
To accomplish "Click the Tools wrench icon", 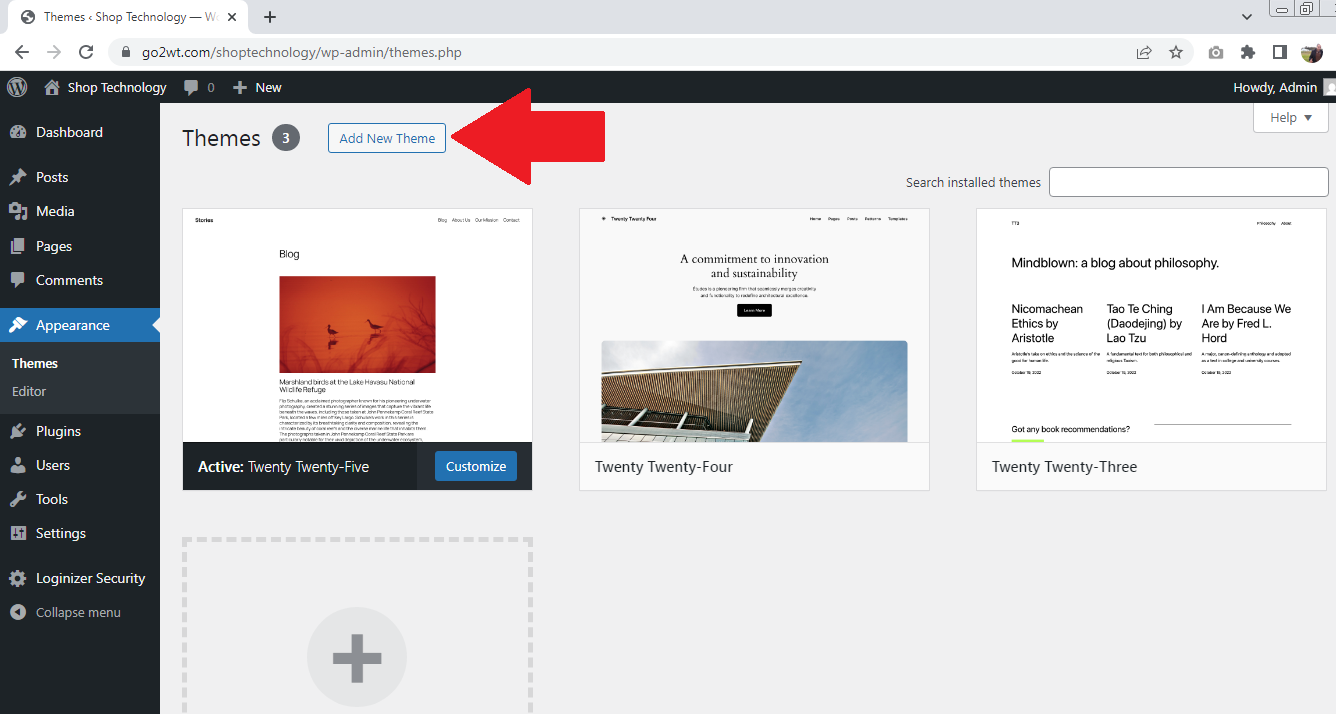I will [x=18, y=499].
